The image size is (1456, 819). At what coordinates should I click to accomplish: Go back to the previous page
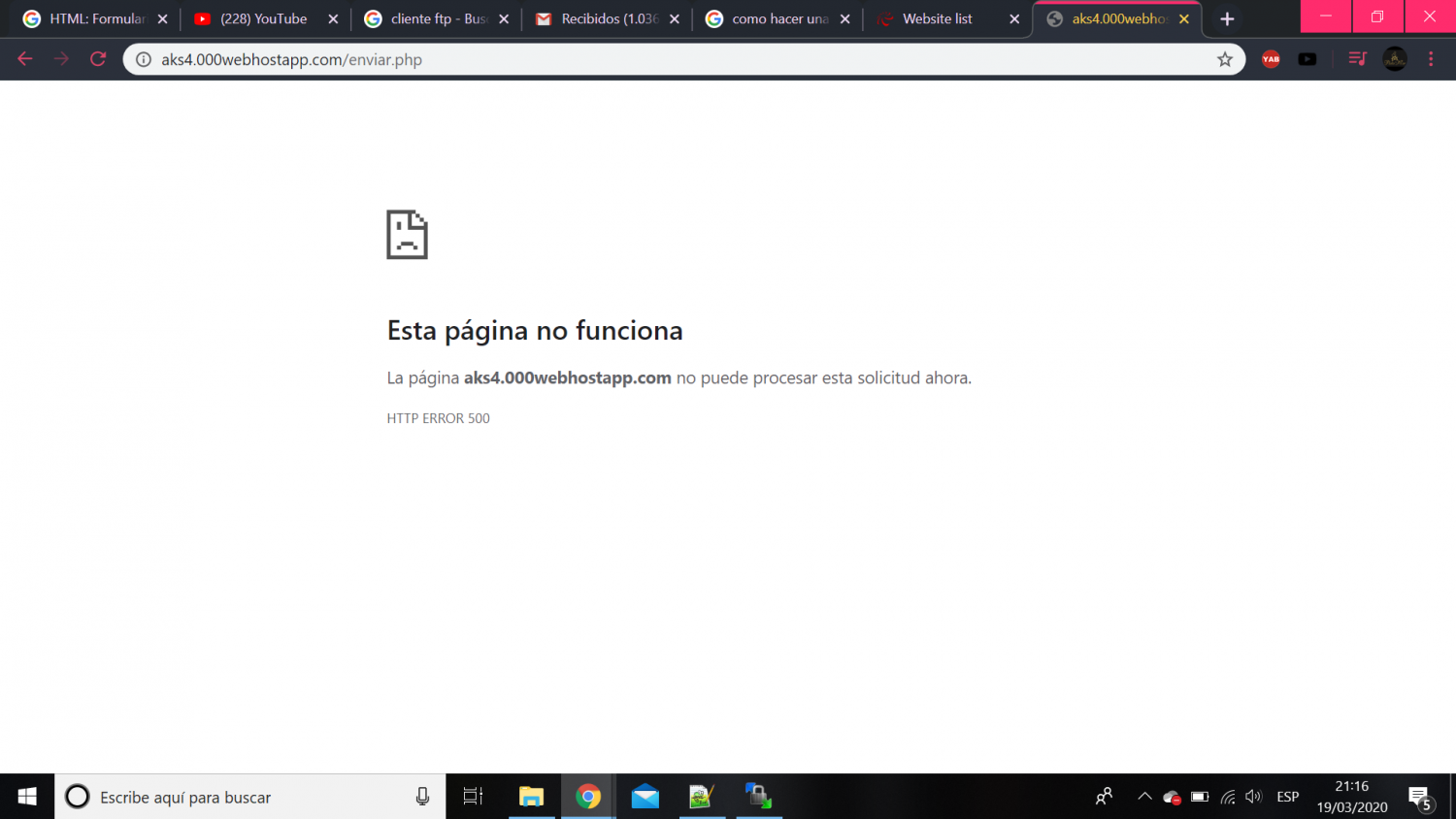(25, 59)
